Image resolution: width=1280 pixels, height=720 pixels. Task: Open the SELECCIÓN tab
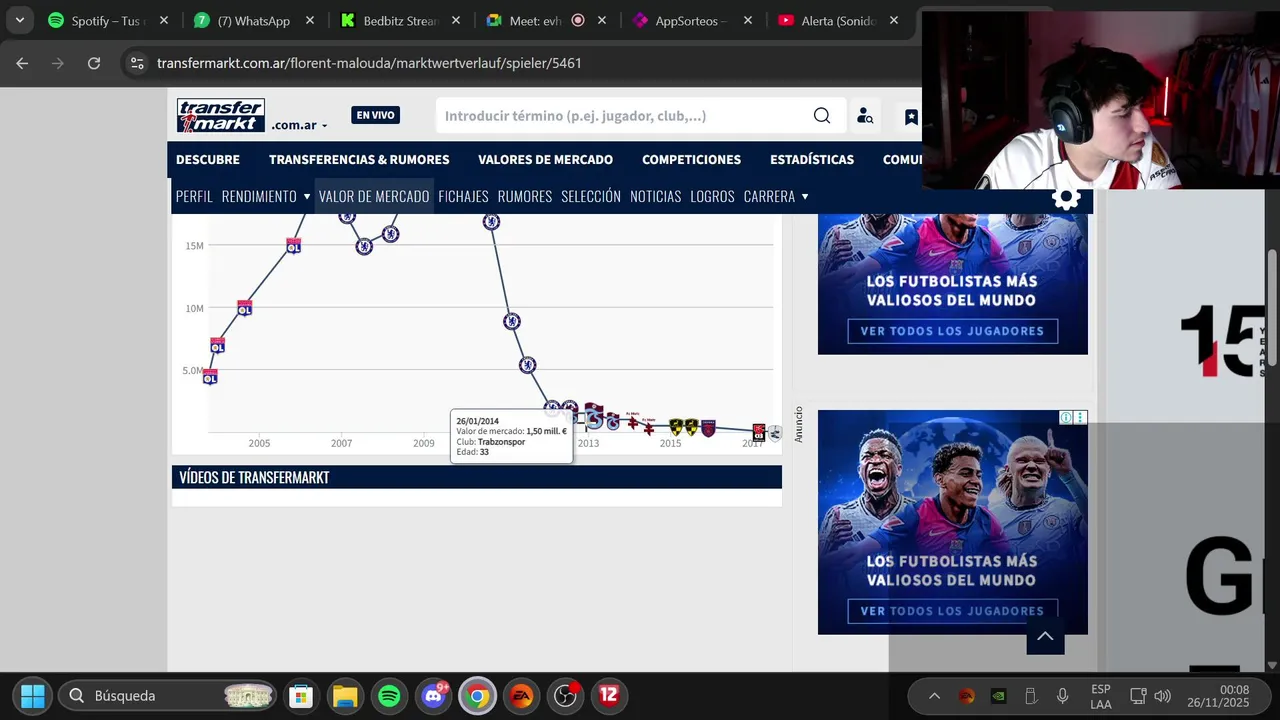coord(591,196)
